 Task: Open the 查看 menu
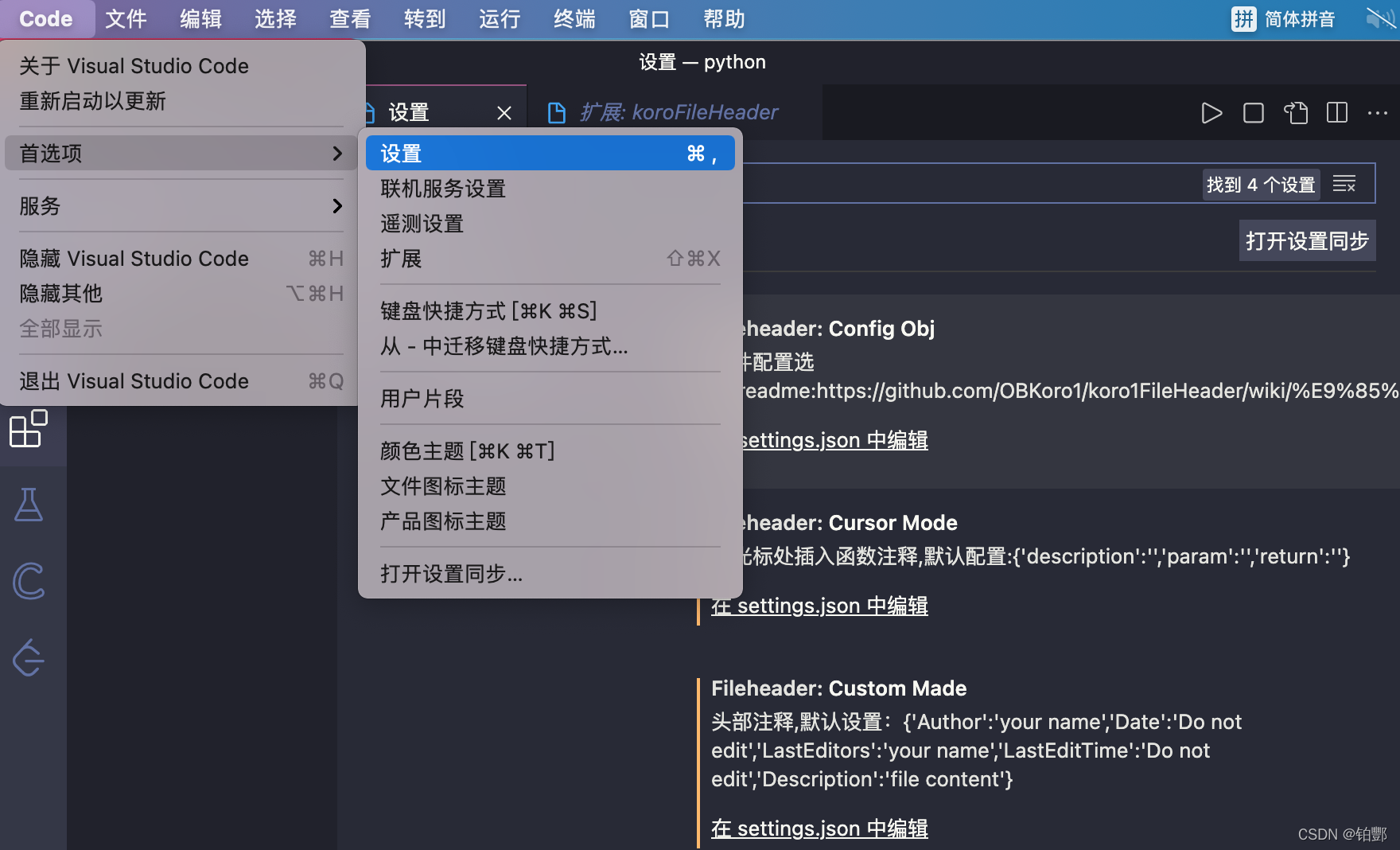pyautogui.click(x=350, y=18)
